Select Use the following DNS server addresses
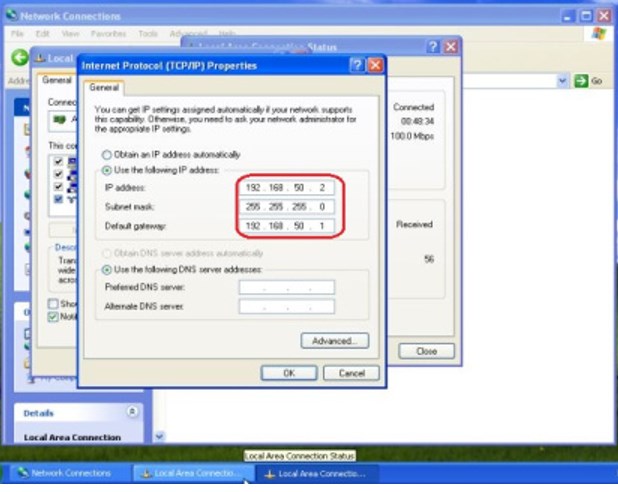Image resolution: width=618 pixels, height=492 pixels. coord(106,270)
